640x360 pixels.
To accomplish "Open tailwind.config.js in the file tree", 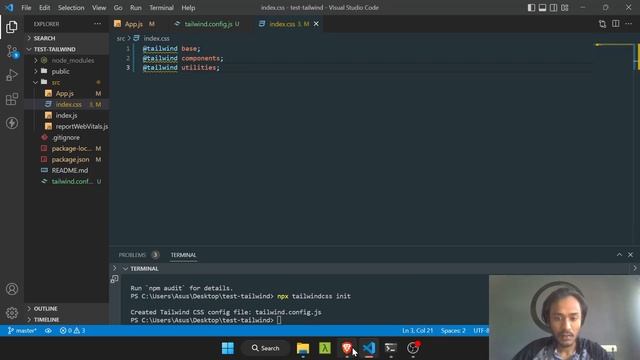I will (x=67, y=182).
